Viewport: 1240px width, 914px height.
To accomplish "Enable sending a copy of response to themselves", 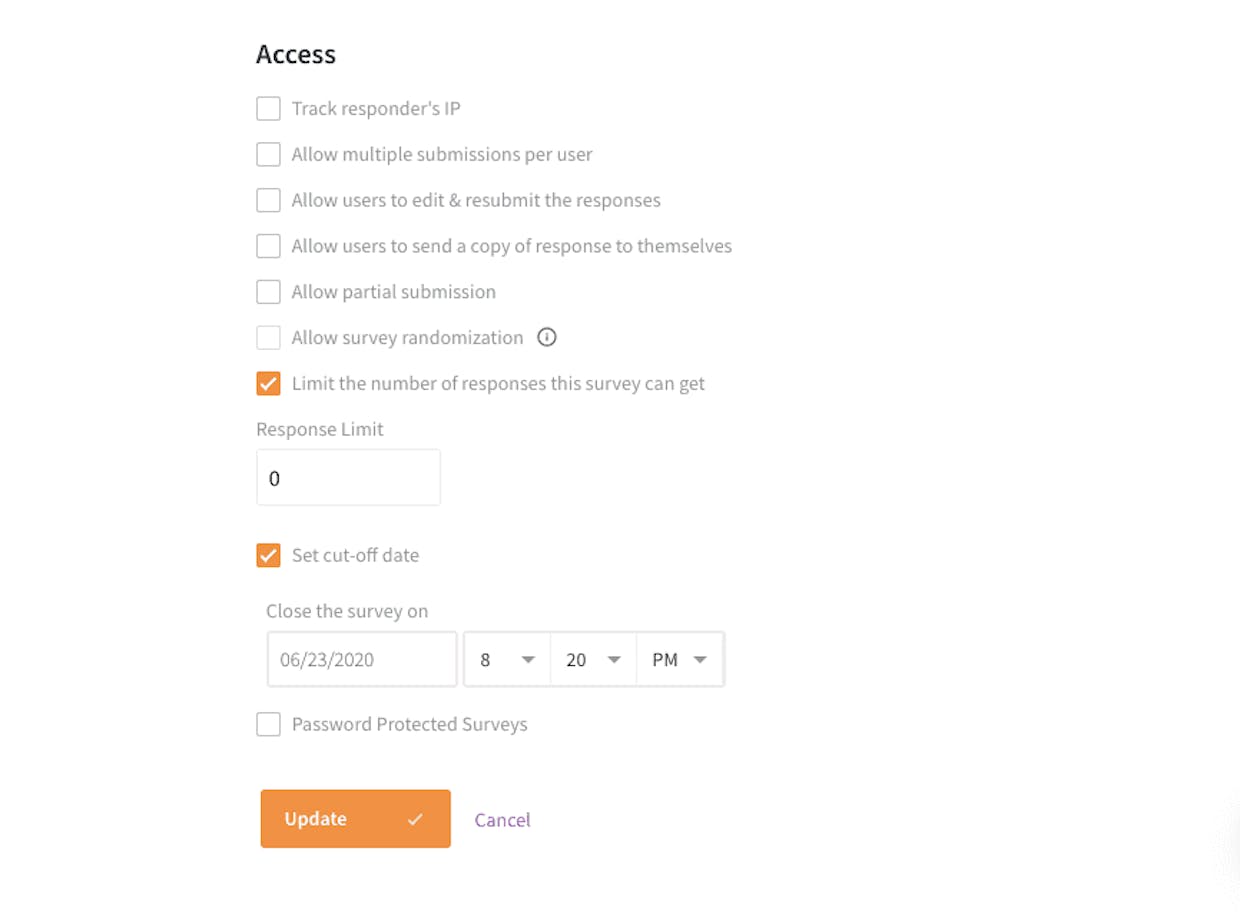I will [x=268, y=246].
